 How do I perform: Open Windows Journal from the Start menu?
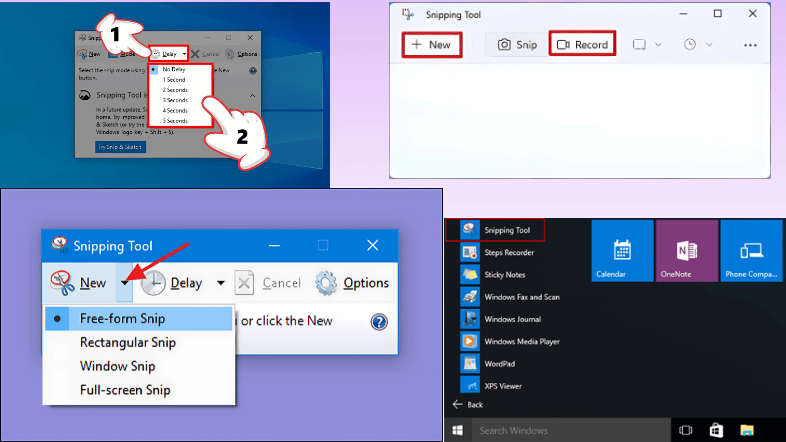pyautogui.click(x=501, y=319)
